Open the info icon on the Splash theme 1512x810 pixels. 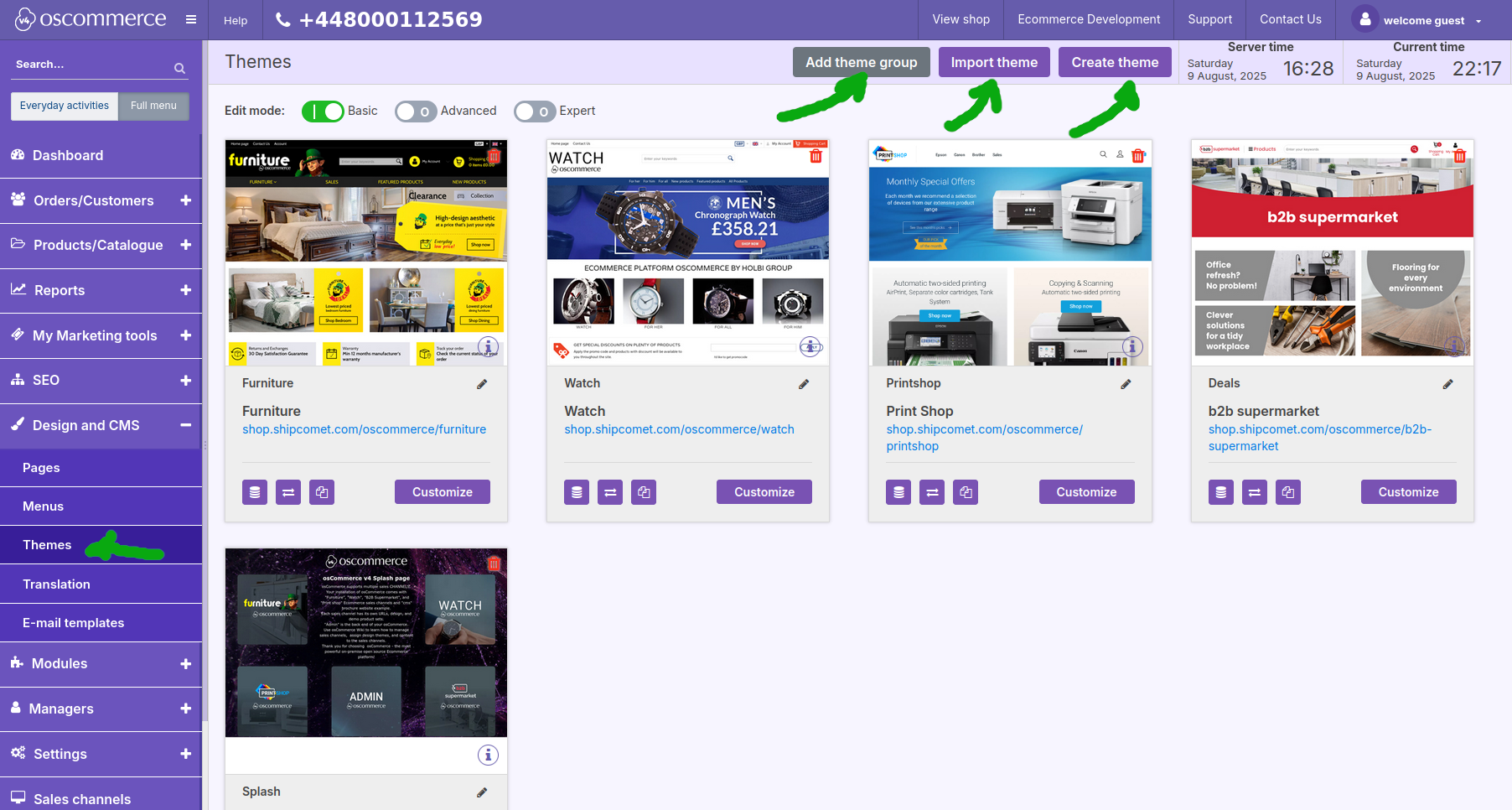pyautogui.click(x=488, y=755)
